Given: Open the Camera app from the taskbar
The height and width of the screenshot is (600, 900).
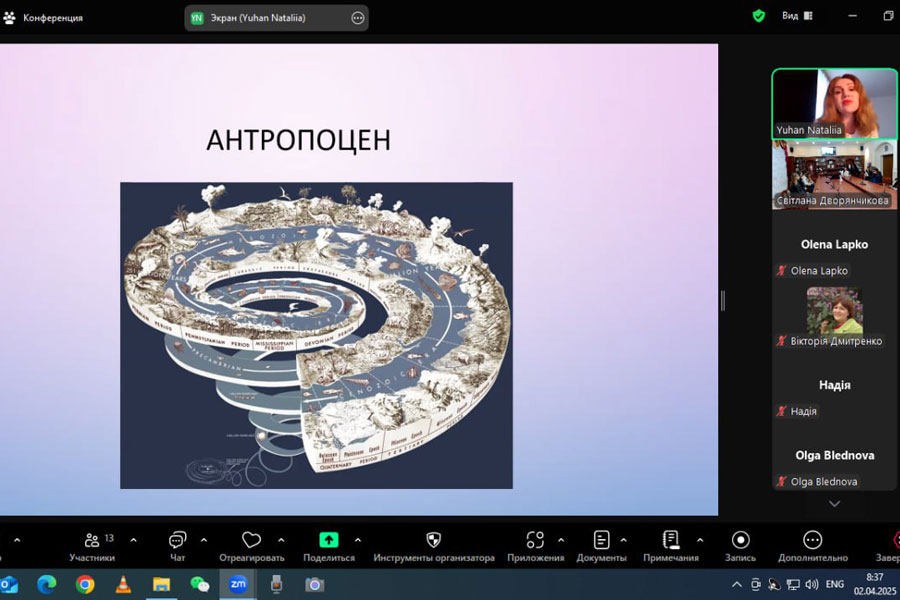Looking at the screenshot, I should [x=314, y=584].
